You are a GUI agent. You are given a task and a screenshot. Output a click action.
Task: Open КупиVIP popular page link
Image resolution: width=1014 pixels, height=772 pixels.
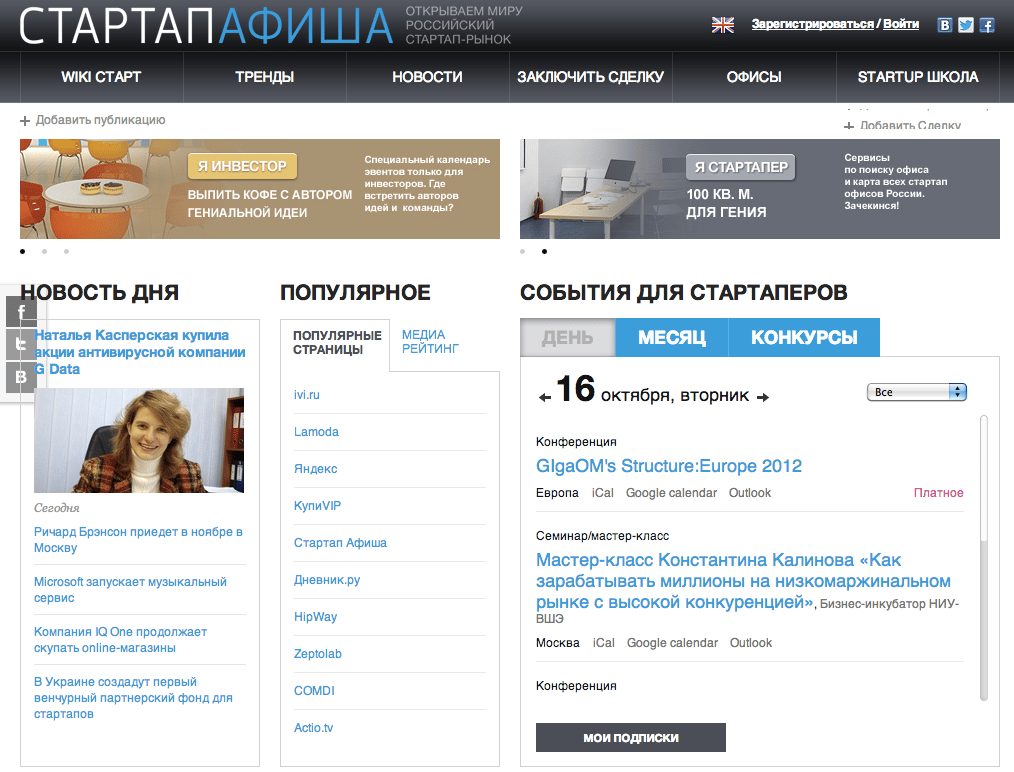[318, 506]
